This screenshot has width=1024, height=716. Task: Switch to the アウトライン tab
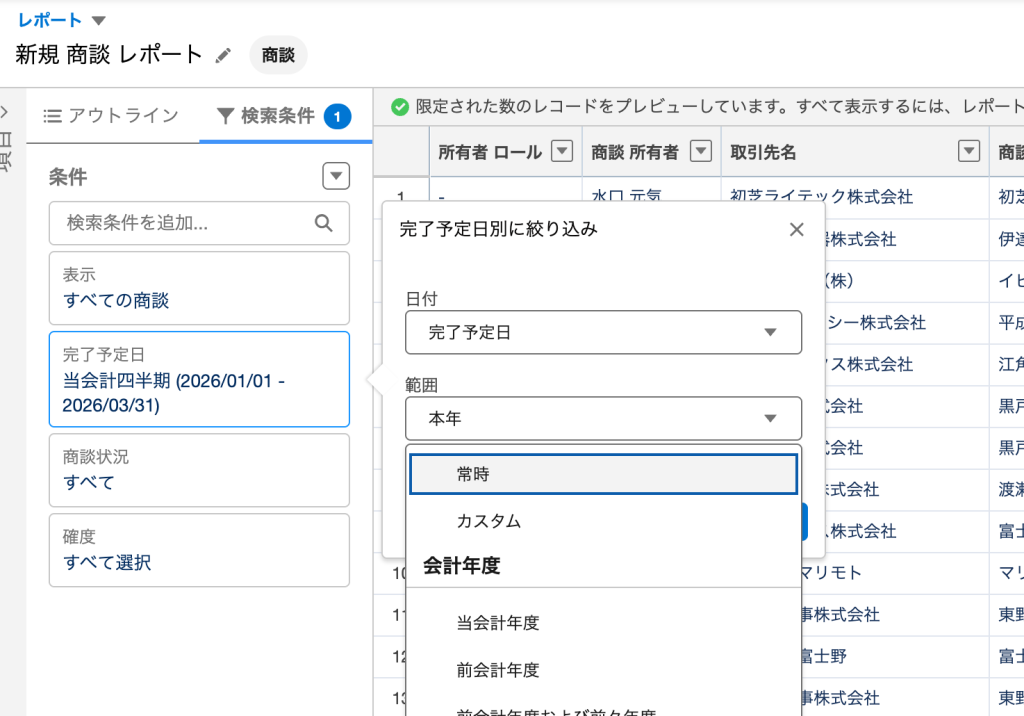tap(112, 116)
